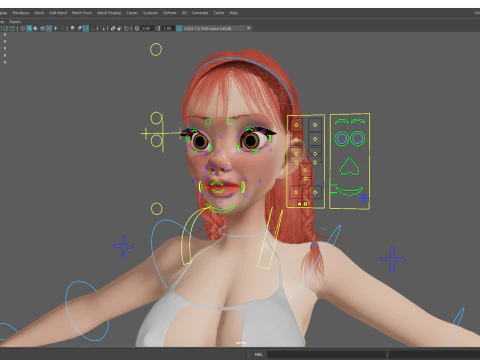The image size is (480, 360).
Task: Select the green mouth control on the character's lips
Action: 218,187
